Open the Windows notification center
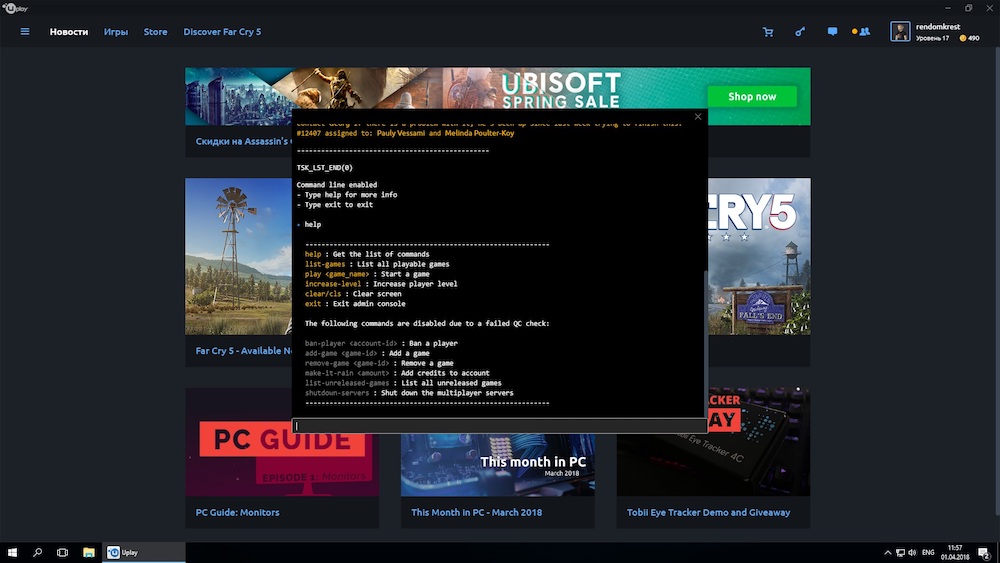The image size is (1000, 563). [985, 553]
